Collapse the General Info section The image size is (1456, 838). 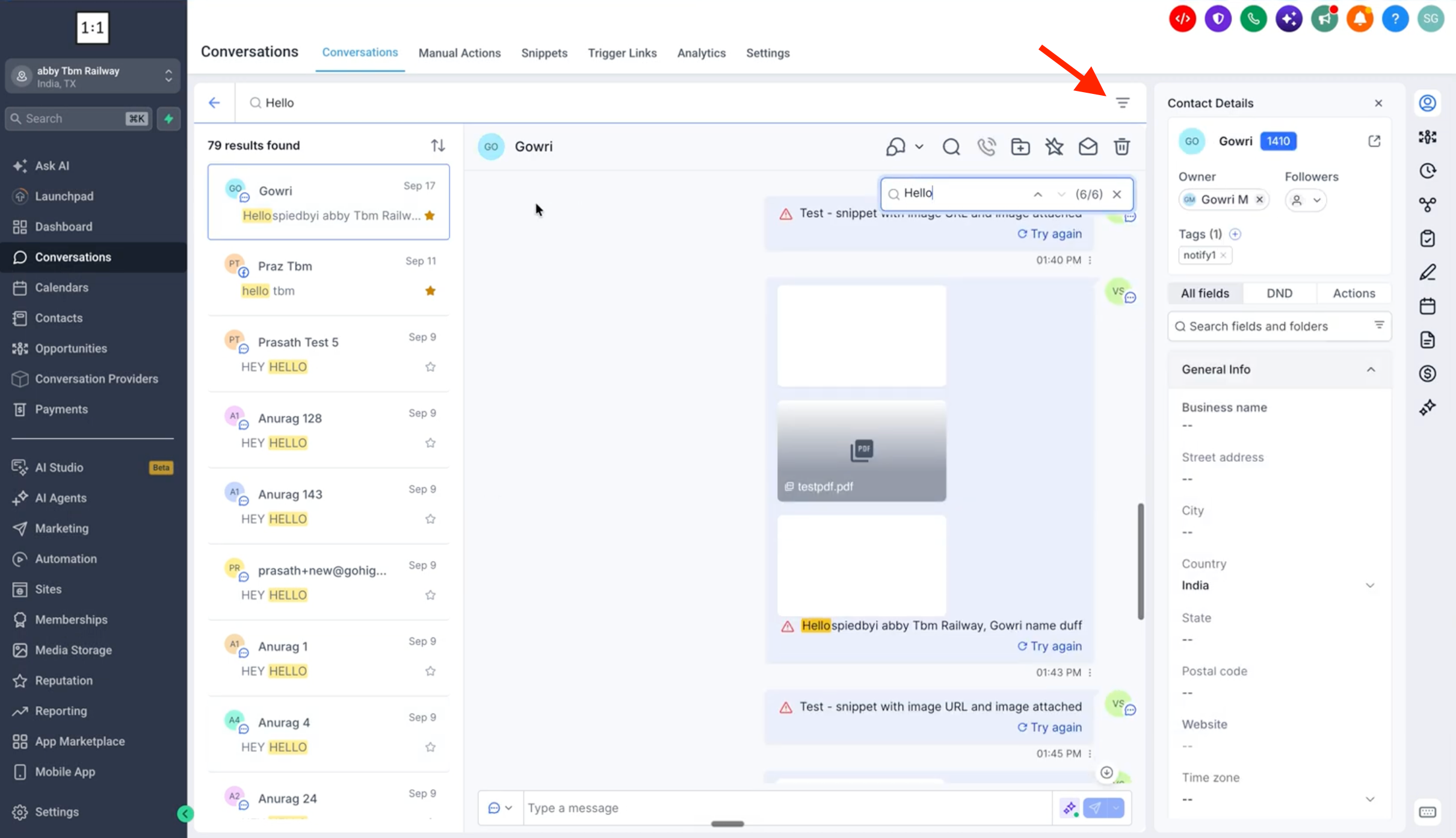point(1371,370)
